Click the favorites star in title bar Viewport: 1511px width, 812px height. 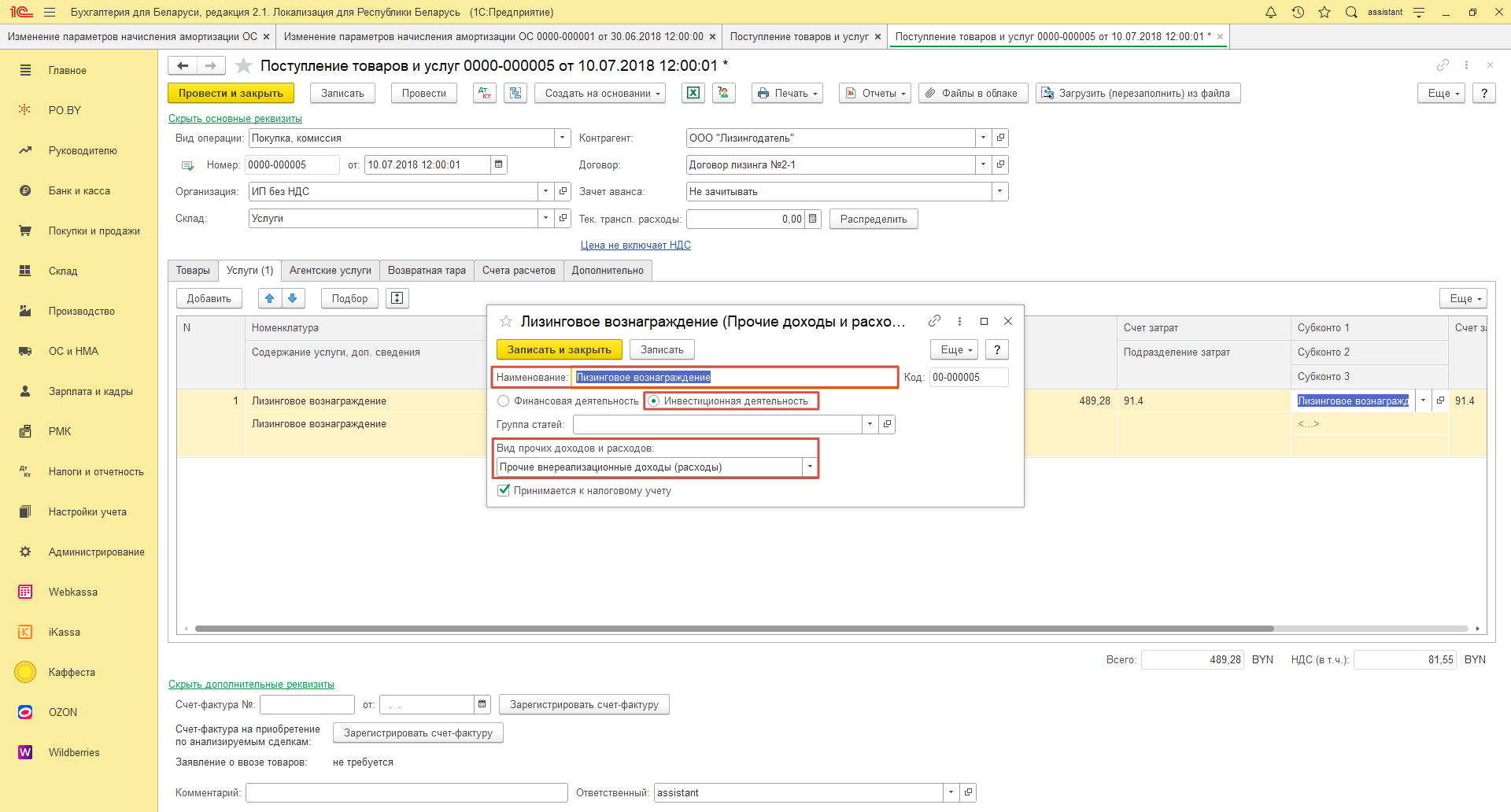[x=1324, y=12]
